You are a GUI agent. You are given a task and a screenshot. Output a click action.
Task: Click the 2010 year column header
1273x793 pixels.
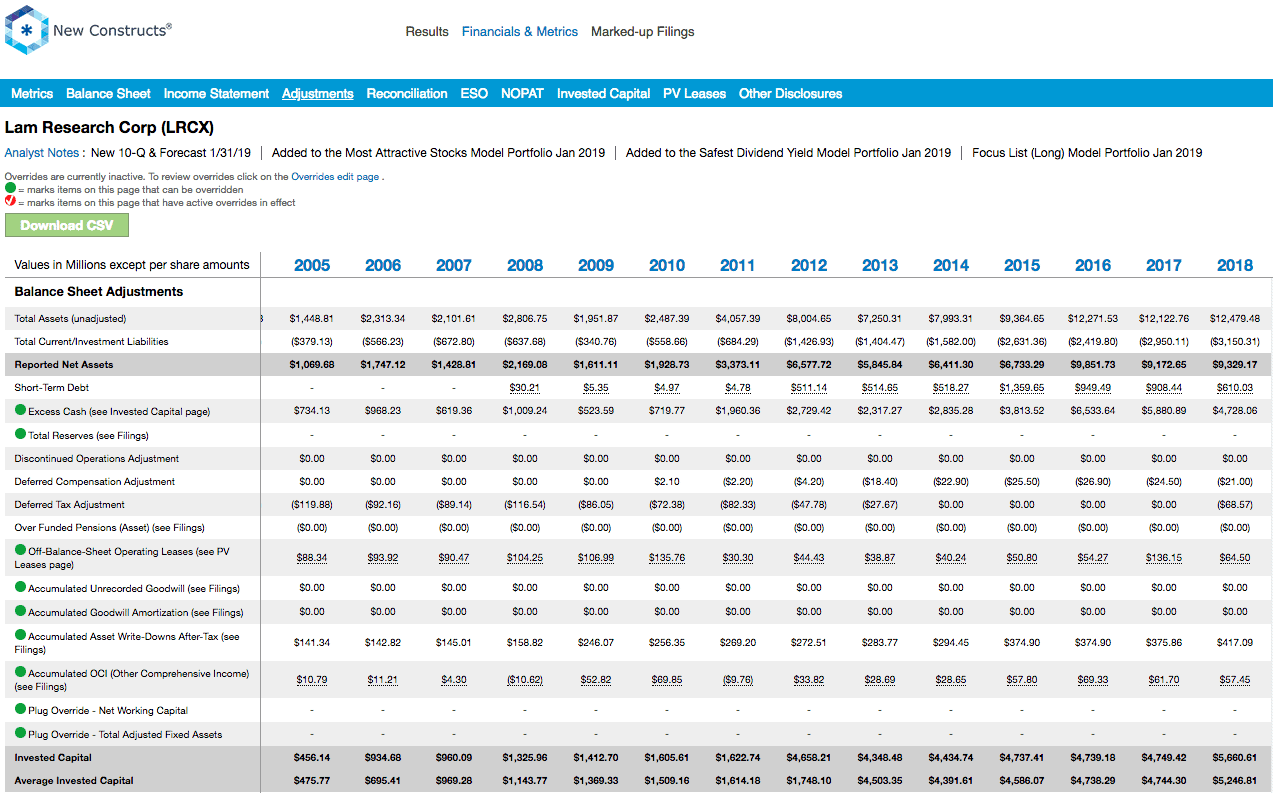tap(667, 265)
